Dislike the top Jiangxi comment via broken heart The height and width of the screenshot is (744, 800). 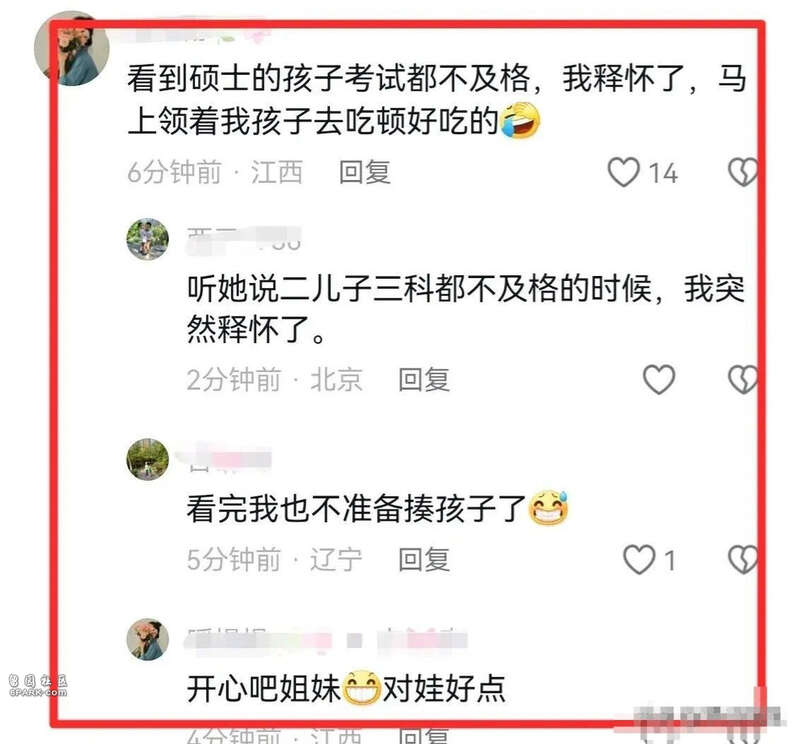[742, 171]
